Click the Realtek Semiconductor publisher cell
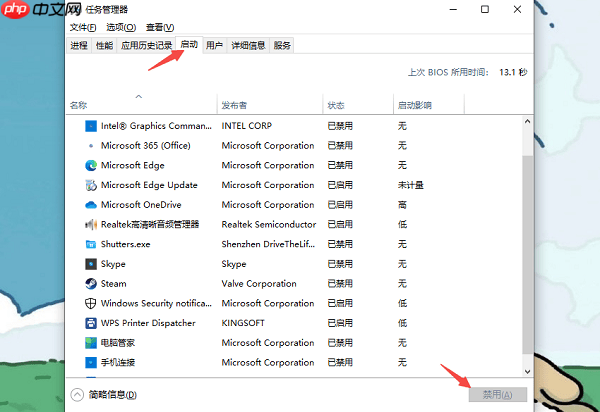This screenshot has height=412, width=600. point(269,225)
